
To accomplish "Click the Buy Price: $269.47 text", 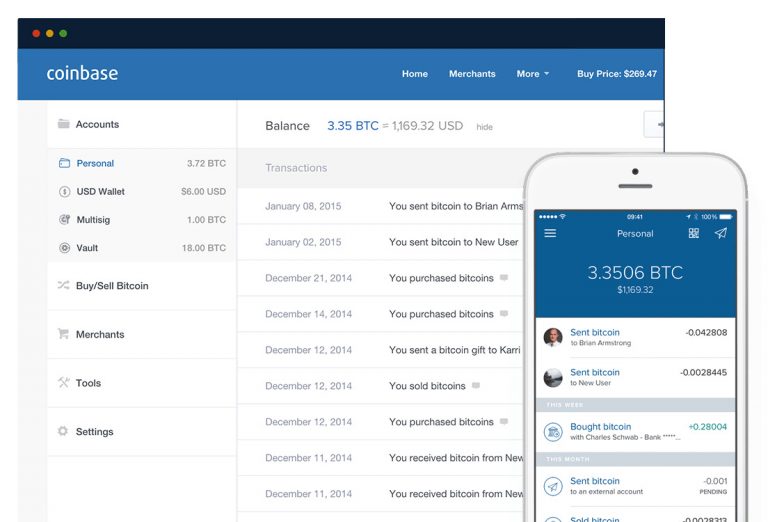I will click(617, 74).
